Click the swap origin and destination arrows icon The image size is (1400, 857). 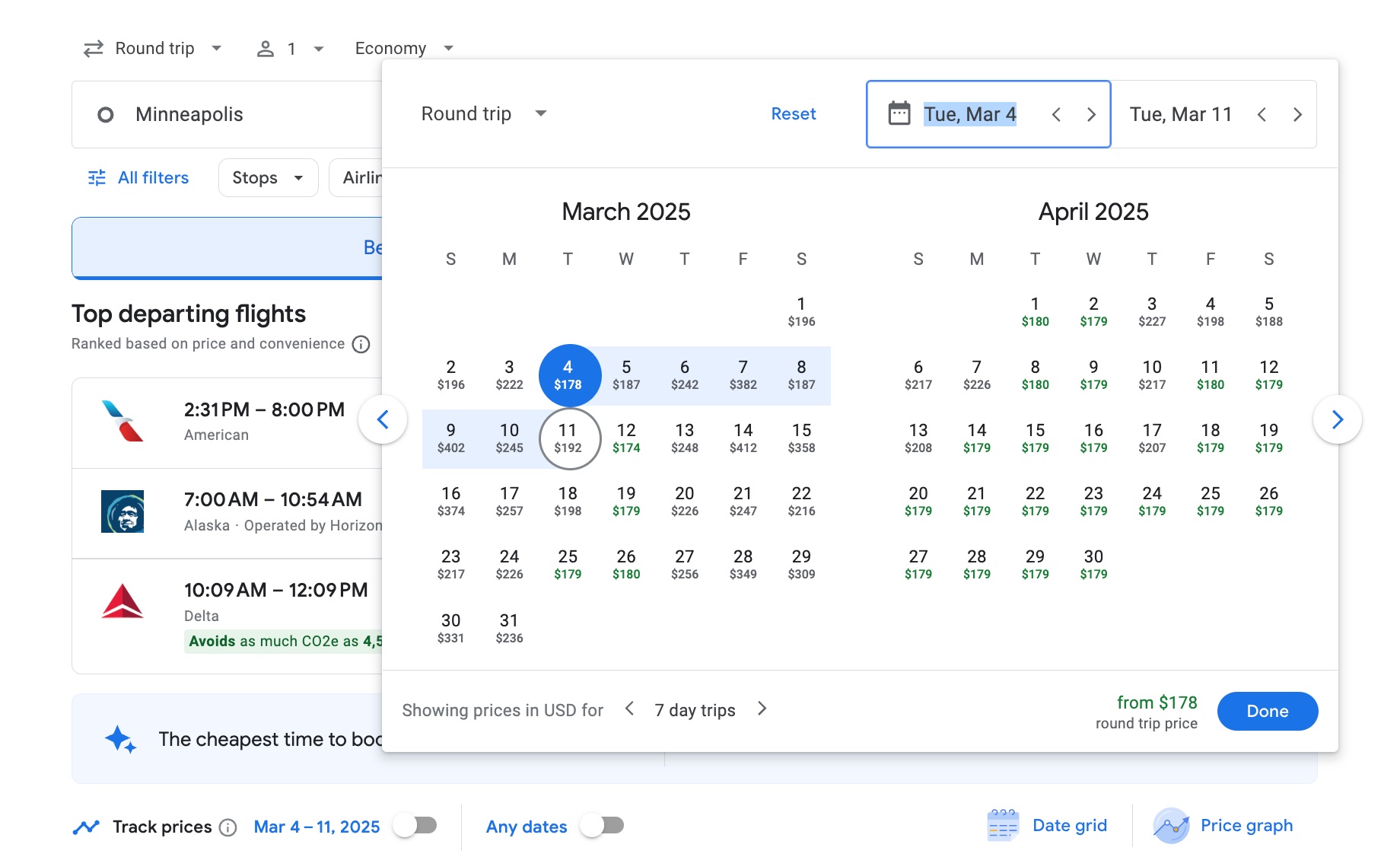click(92, 47)
